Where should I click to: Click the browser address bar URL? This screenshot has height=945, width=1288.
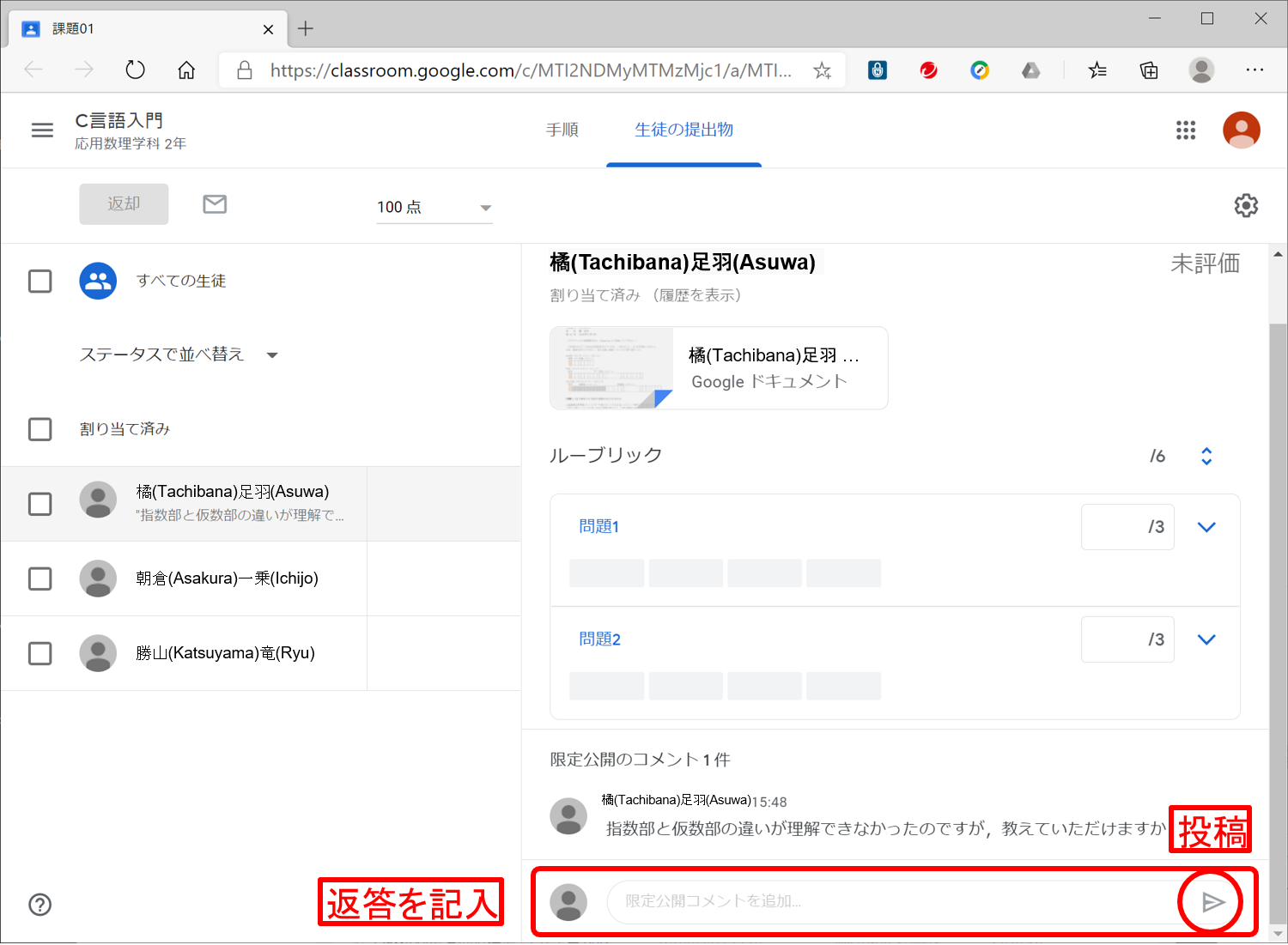(531, 70)
